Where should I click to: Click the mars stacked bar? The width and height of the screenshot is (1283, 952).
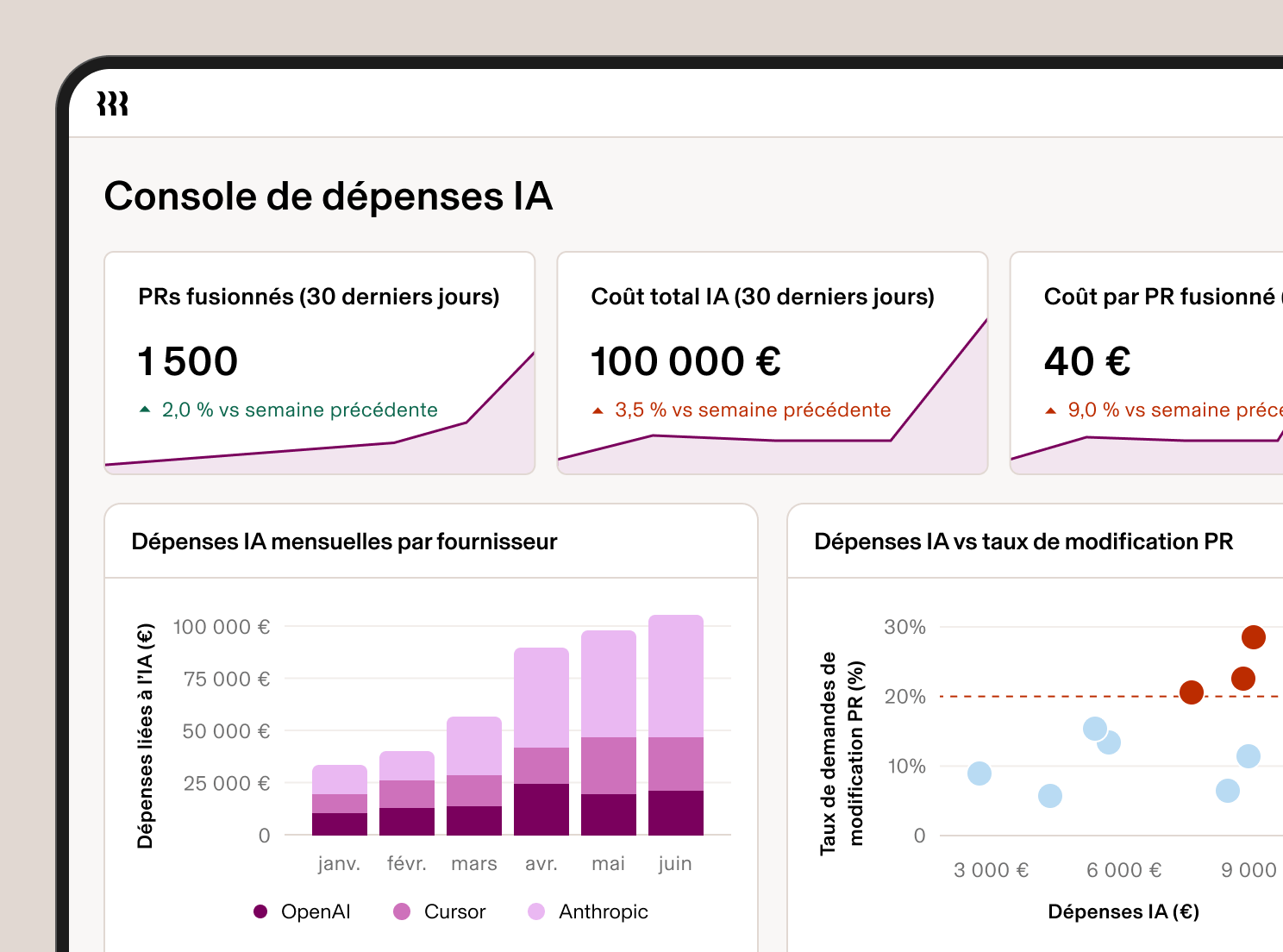coord(474,776)
